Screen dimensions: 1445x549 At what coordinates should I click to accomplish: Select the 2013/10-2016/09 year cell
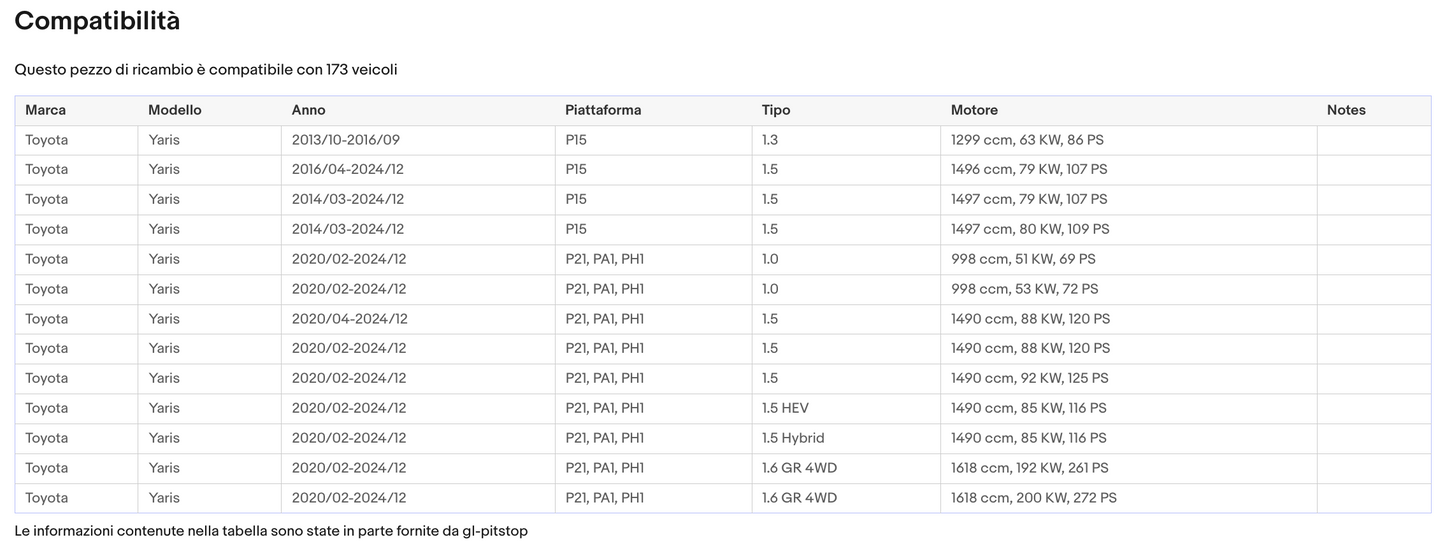point(346,140)
